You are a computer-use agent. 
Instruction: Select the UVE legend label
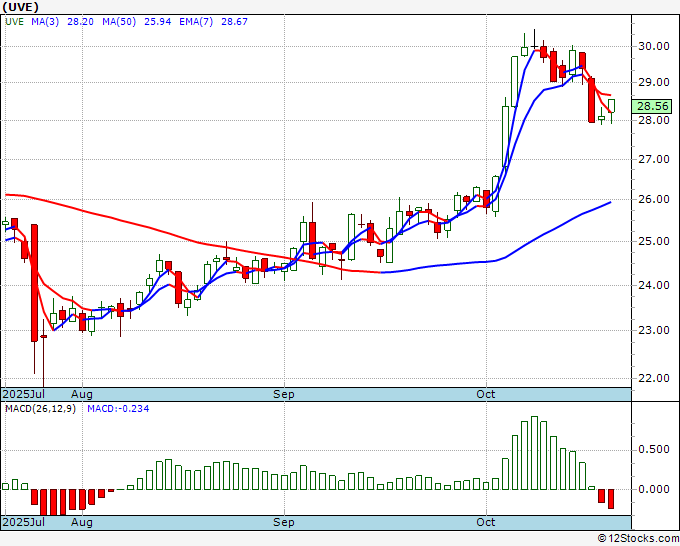click(x=14, y=22)
